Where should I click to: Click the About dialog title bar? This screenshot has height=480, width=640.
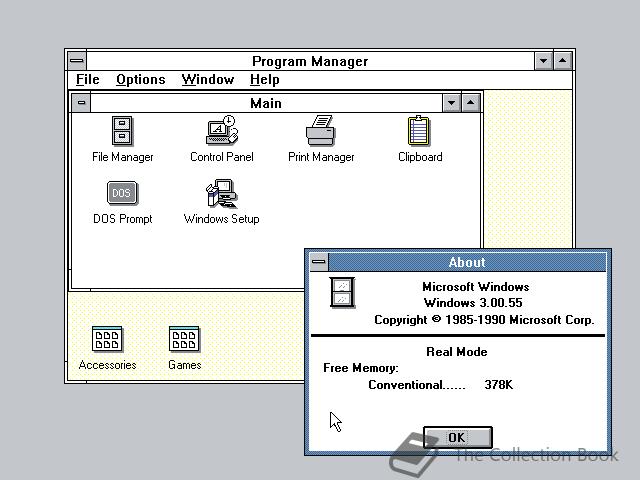tap(467, 262)
